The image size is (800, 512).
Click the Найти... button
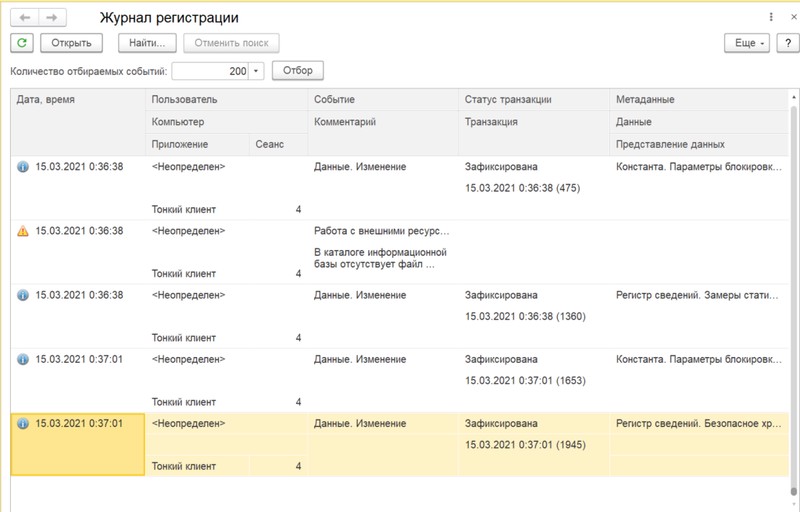click(x=147, y=43)
